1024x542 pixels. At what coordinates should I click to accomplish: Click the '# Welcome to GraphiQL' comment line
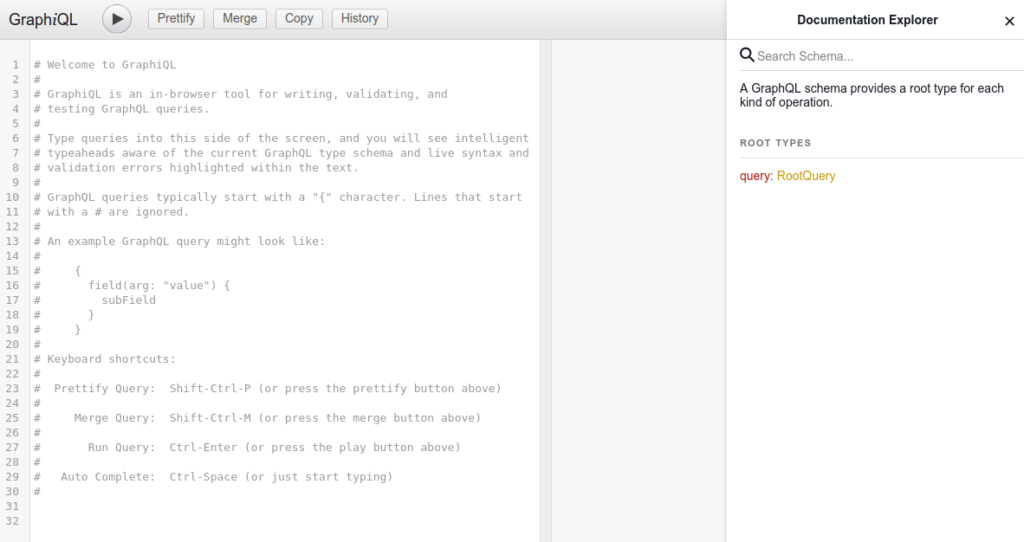pos(105,65)
